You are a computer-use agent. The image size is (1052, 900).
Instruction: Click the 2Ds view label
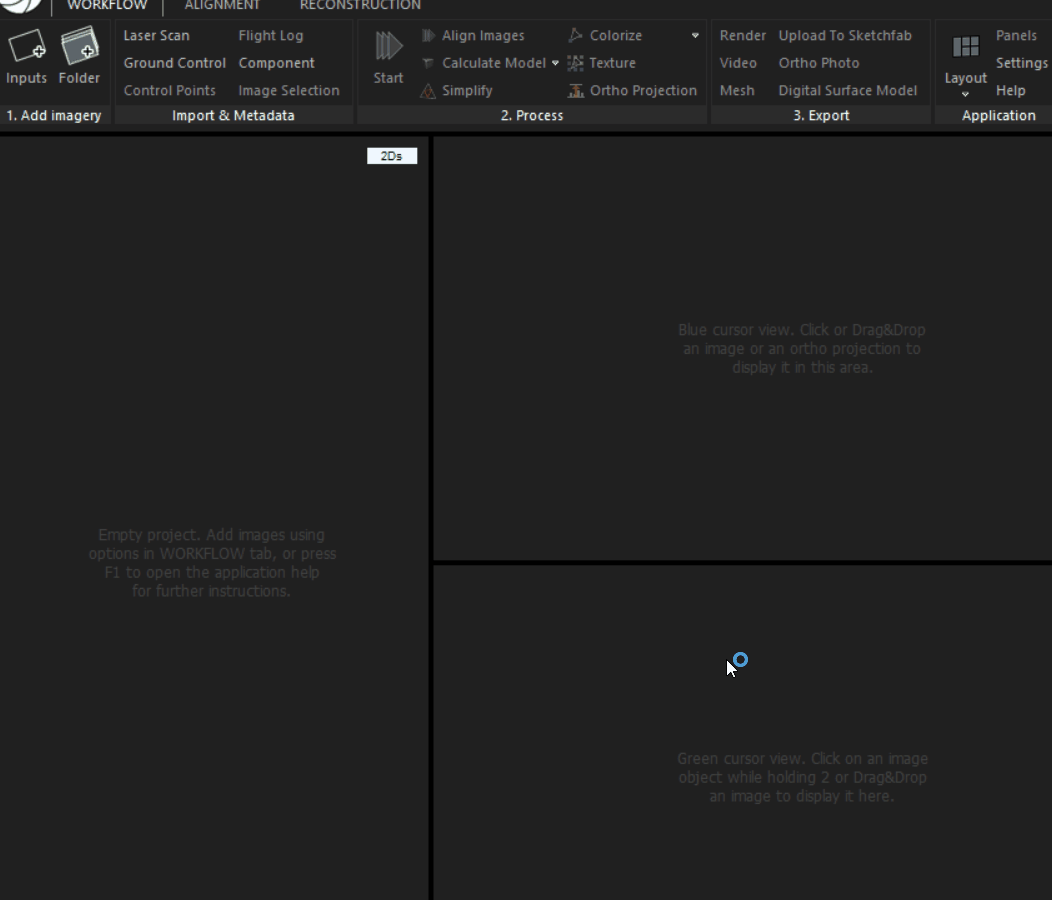pyautogui.click(x=392, y=156)
